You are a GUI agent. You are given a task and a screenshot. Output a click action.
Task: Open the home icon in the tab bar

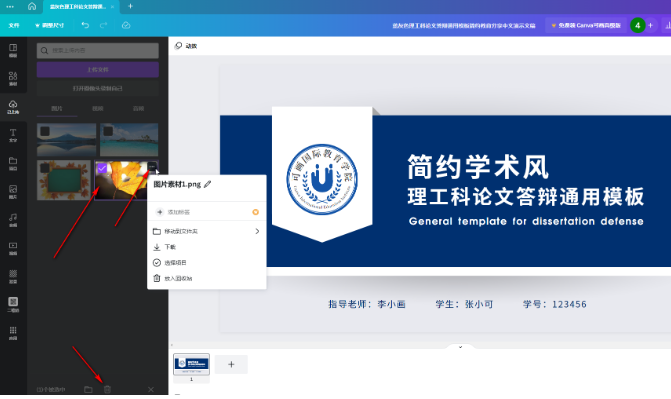[x=32, y=6]
